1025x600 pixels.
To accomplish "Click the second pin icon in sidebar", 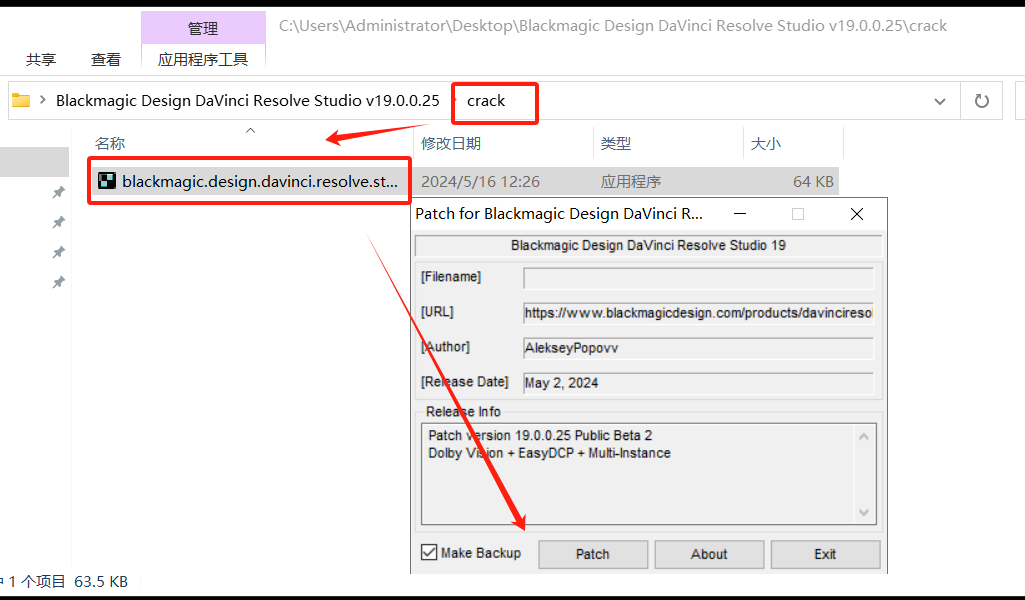I will 59,222.
